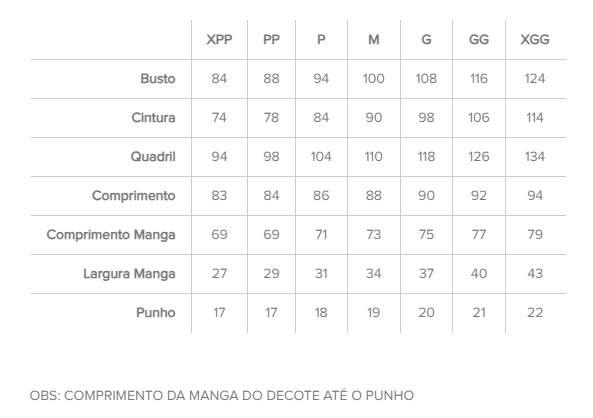Click the Busto row label
Screen dimensions: 593x418
158,79
